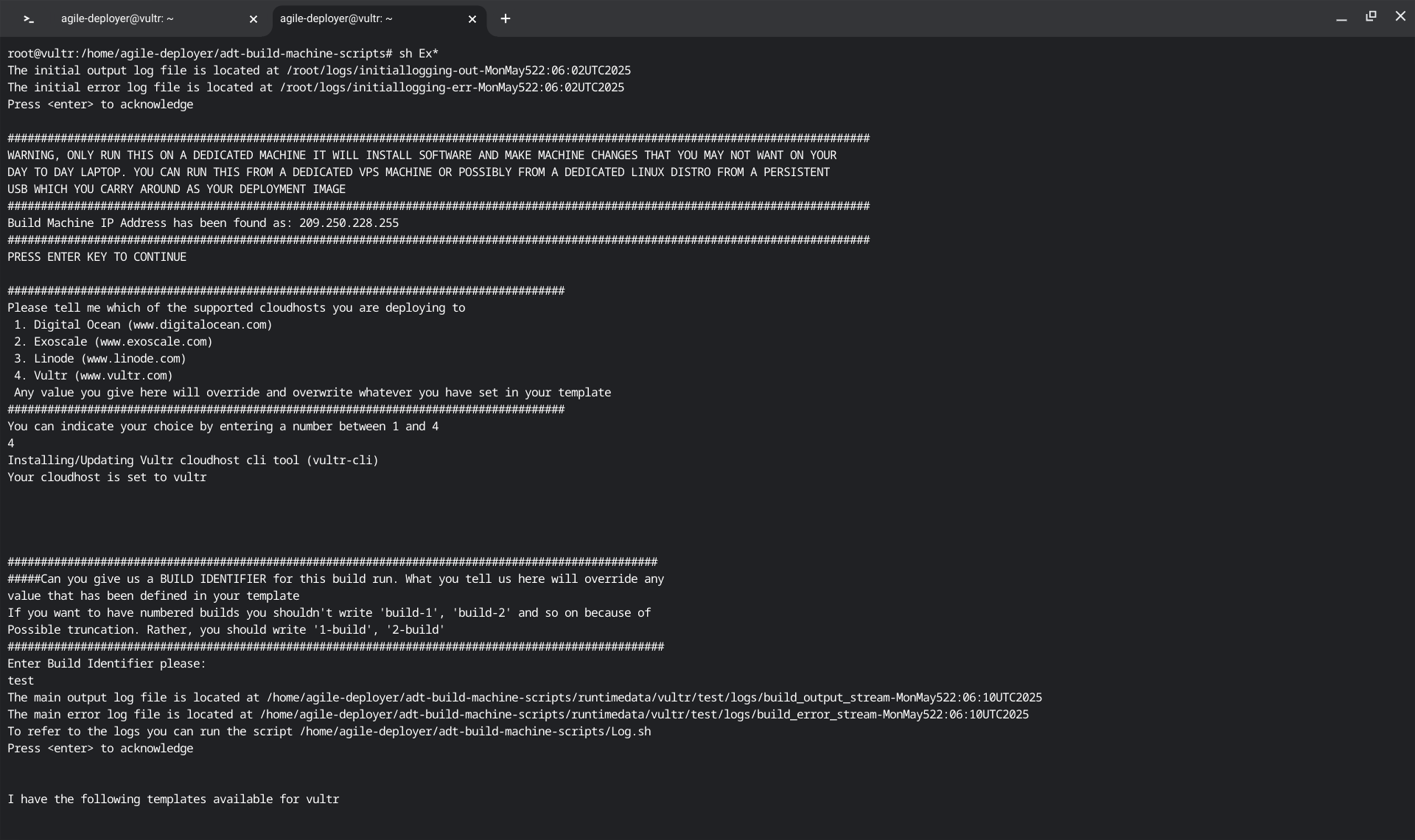Open a new terminal tab with the plus button
Image resolution: width=1415 pixels, height=840 pixels.
click(x=506, y=19)
